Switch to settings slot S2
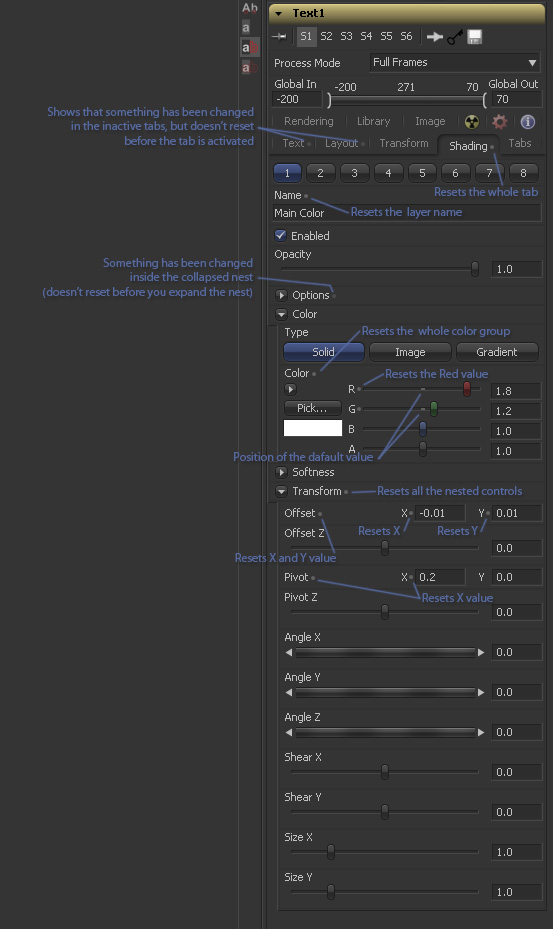Viewport: 553px width, 929px height. pos(327,36)
